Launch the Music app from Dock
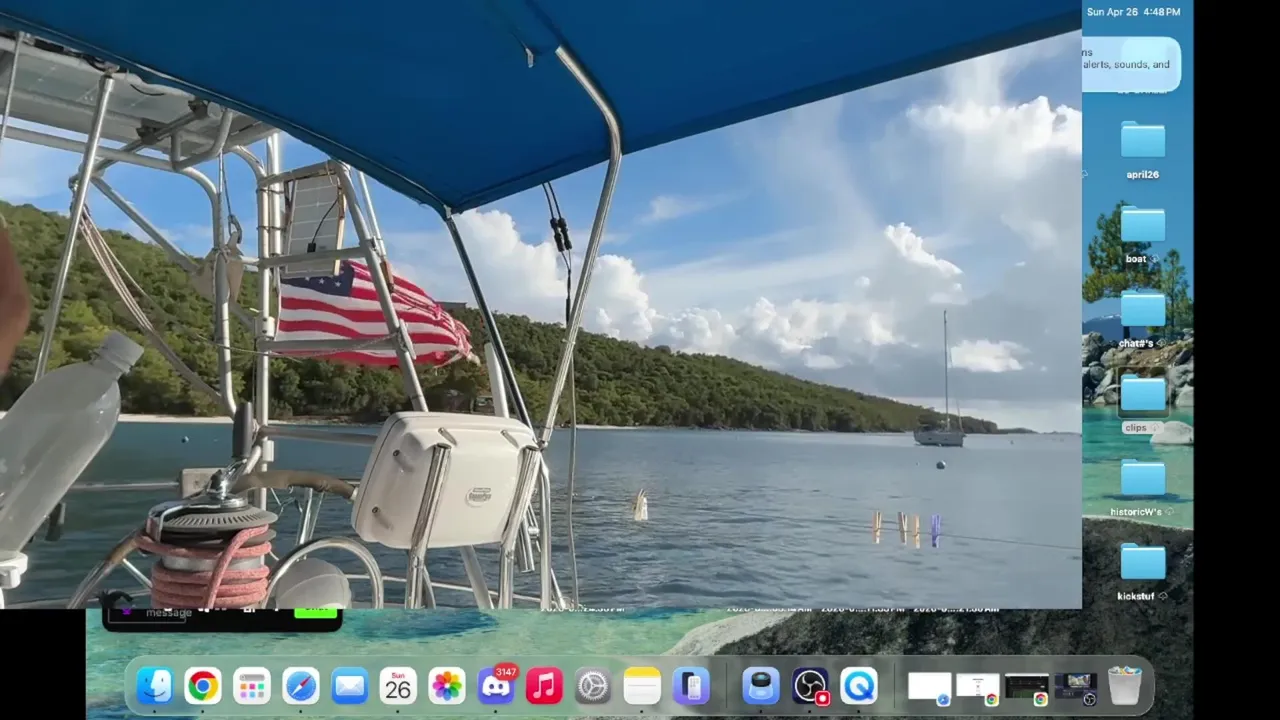1280x720 pixels. point(544,686)
